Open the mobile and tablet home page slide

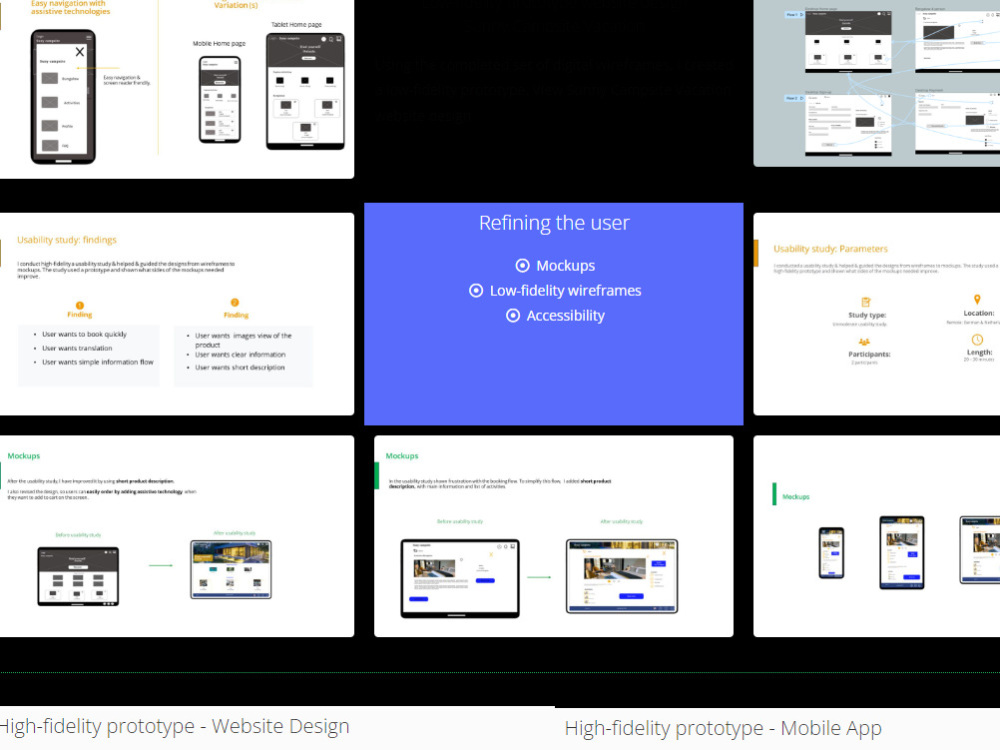(x=177, y=89)
